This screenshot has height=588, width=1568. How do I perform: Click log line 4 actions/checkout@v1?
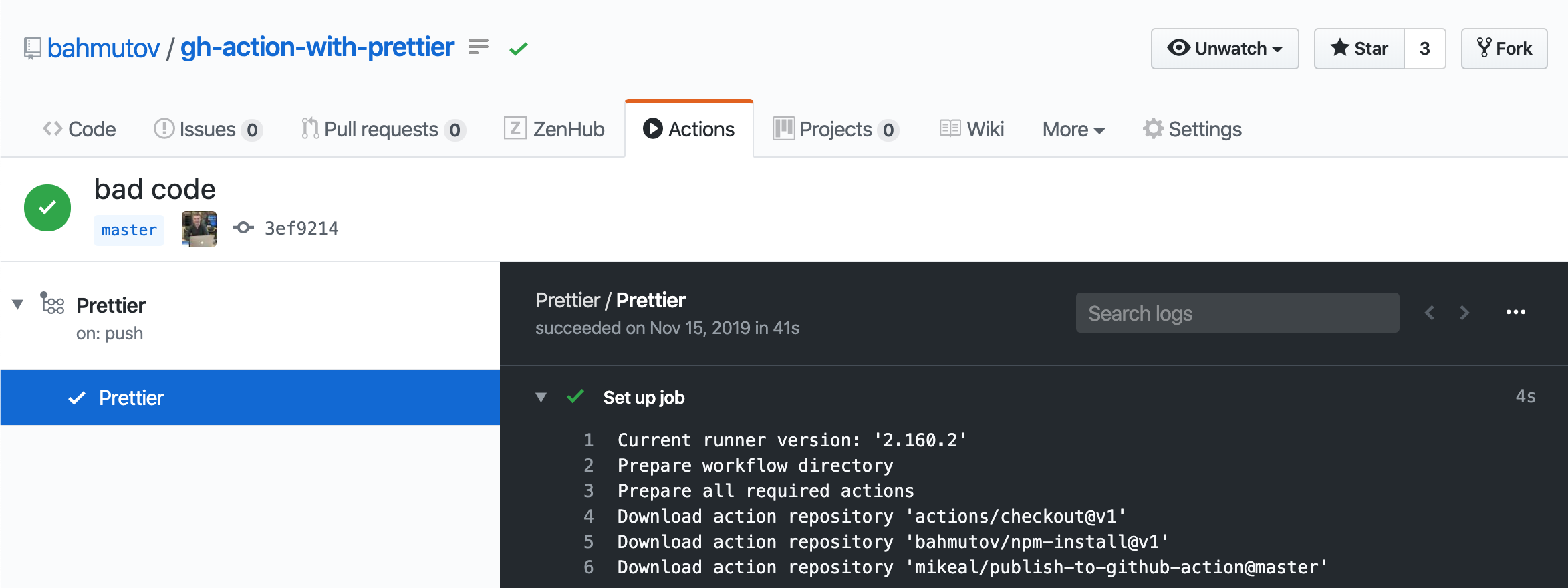point(872,517)
